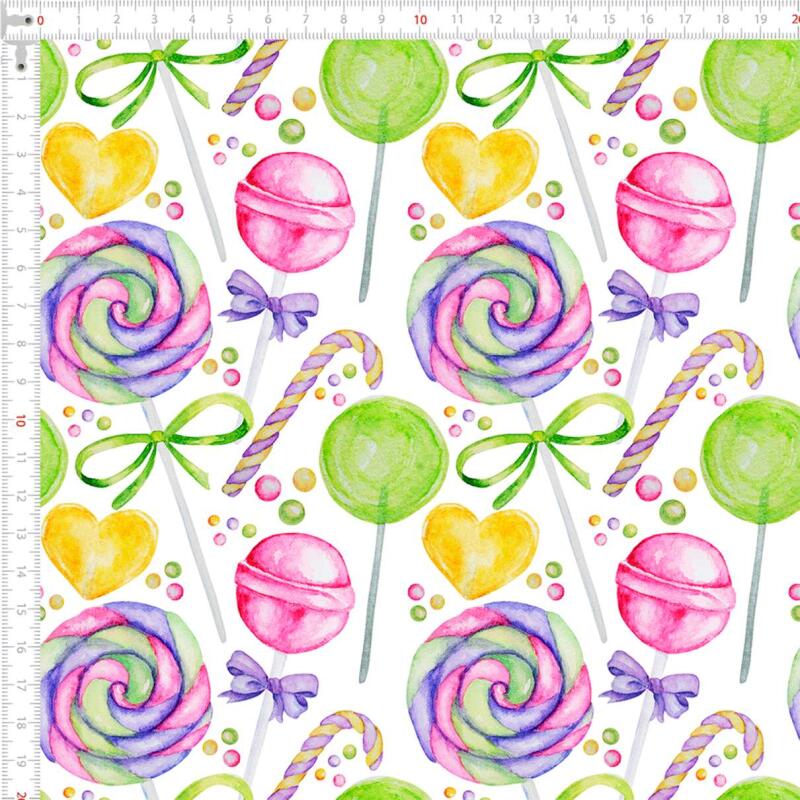
Task: Click the swirl lollipop in the upper-left repeat
Action: point(126,312)
